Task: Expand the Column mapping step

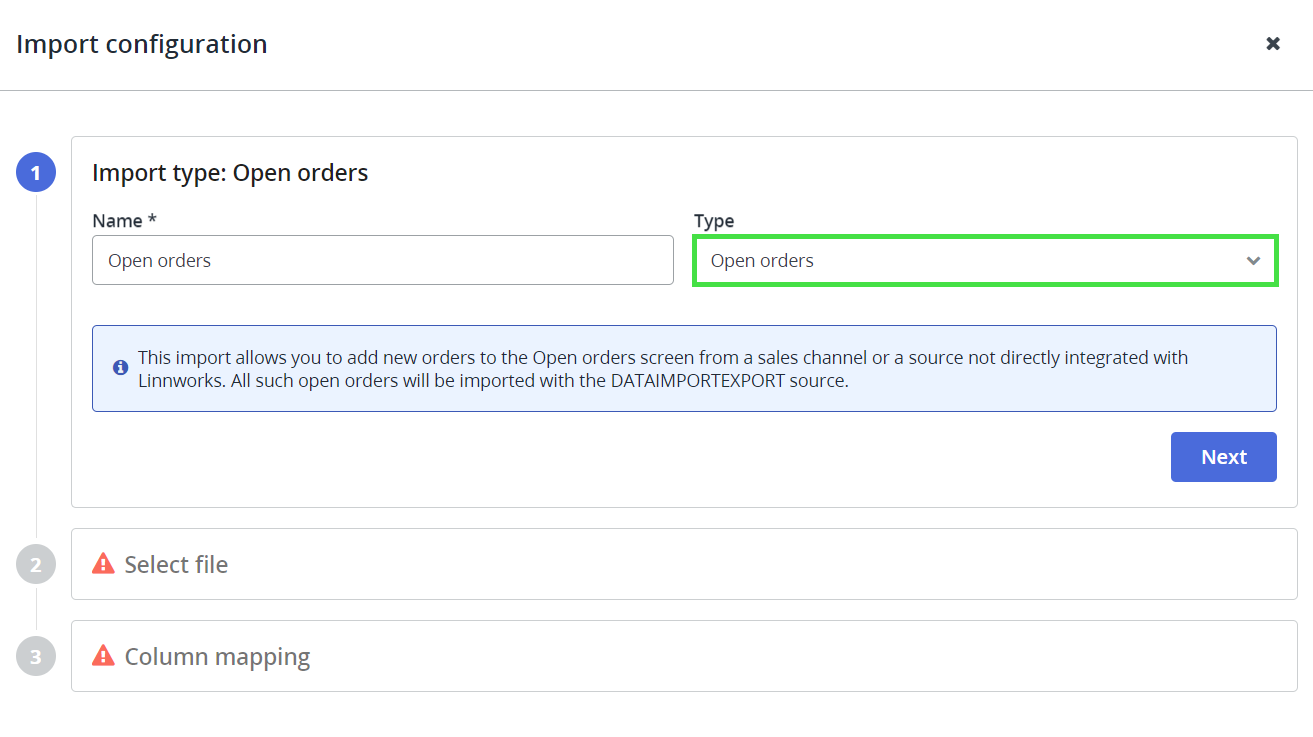Action: point(217,657)
